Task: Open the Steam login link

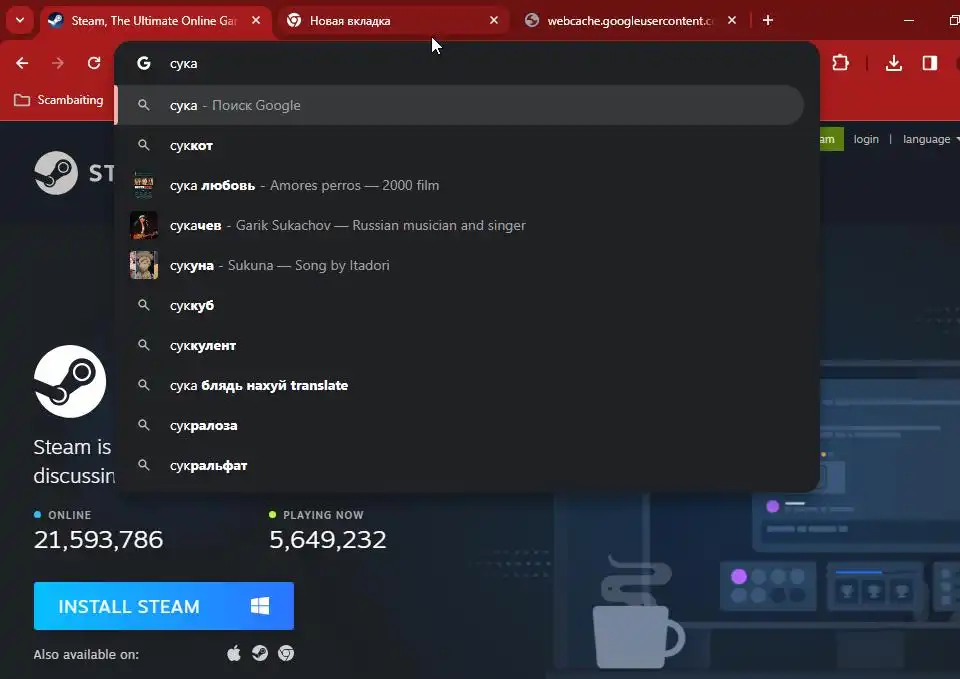Action: point(866,139)
